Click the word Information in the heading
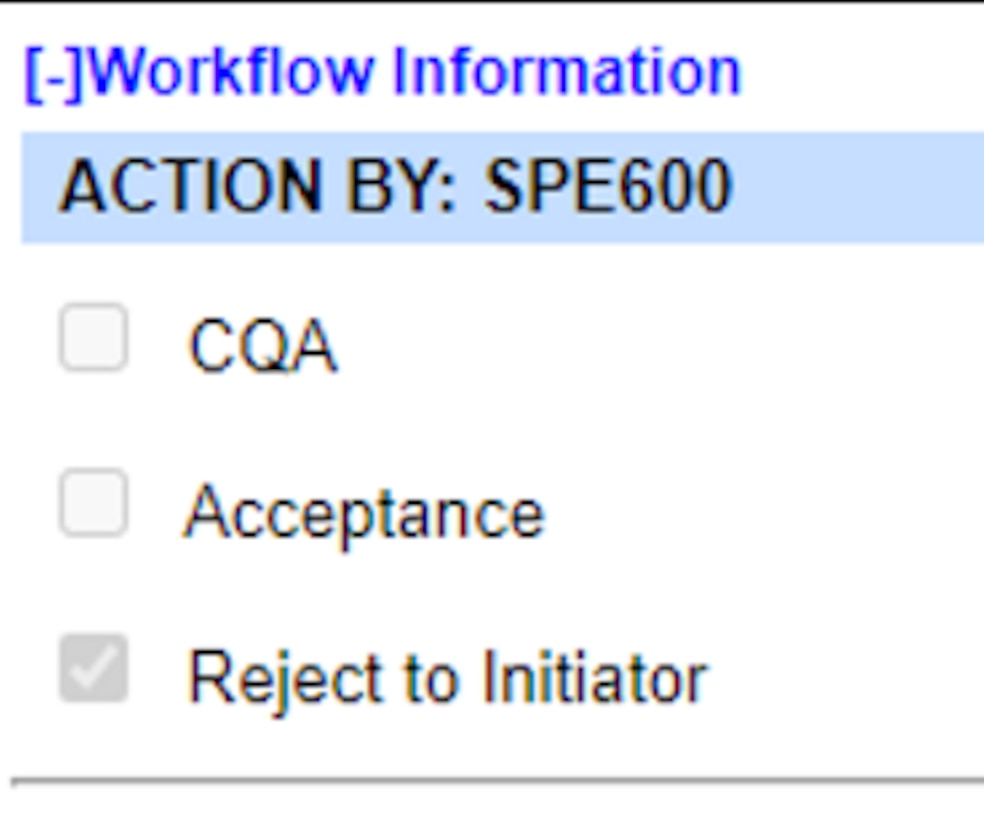 point(566,72)
